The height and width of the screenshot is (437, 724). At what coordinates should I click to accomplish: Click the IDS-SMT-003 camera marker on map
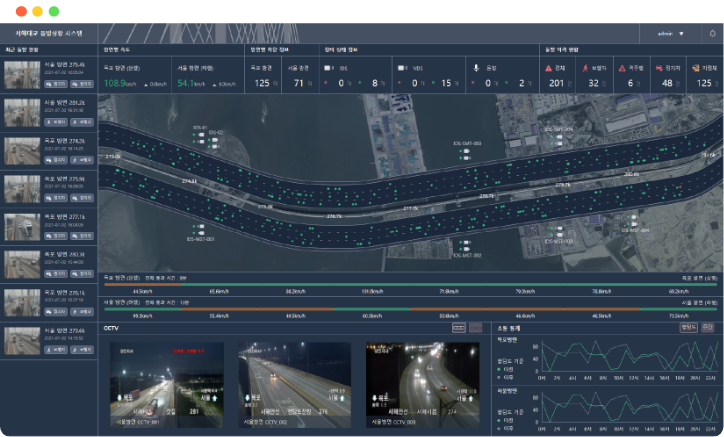click(466, 152)
